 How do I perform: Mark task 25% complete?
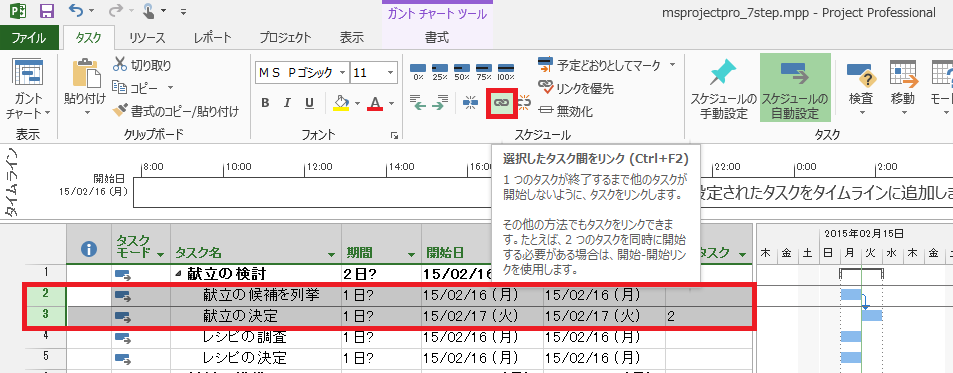(x=439, y=71)
